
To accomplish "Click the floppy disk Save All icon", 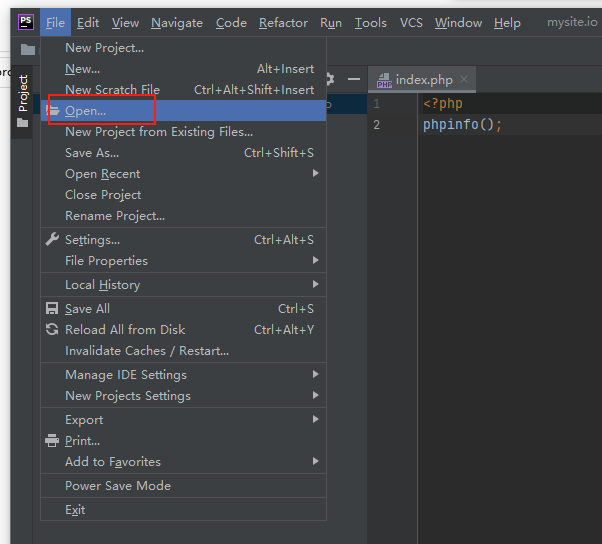I will [52, 308].
